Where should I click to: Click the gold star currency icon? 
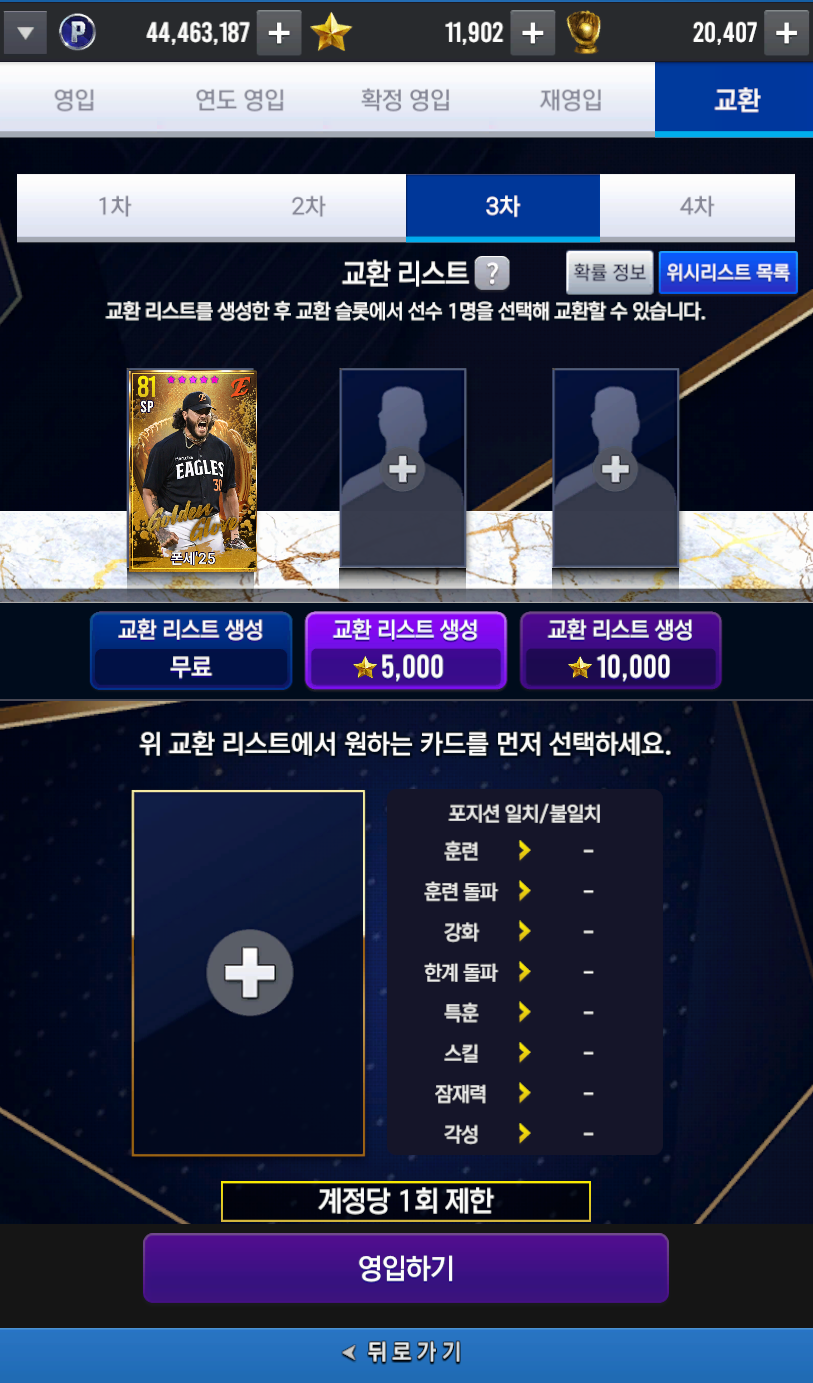coord(331,33)
